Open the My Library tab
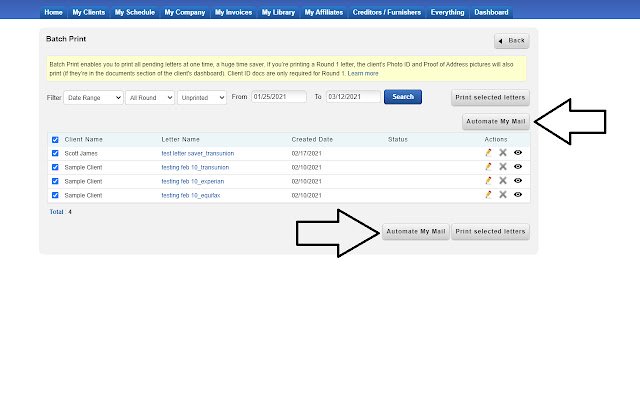The width and height of the screenshot is (640, 400). pyautogui.click(x=278, y=12)
